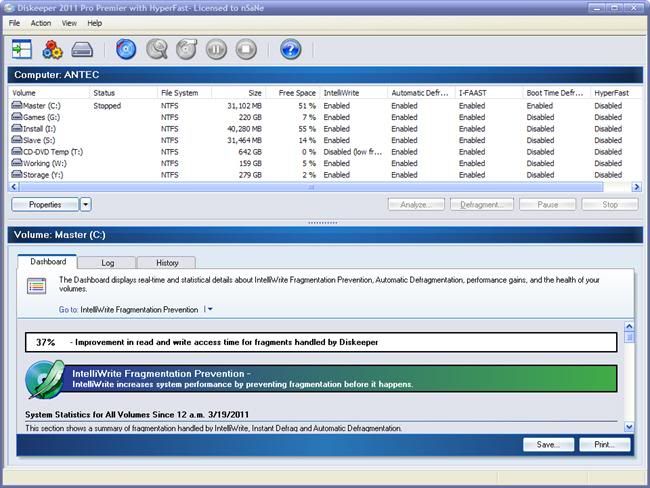Viewport: 650px width, 488px height.
Task: Open Help via blue question mark icon
Action: point(291,49)
